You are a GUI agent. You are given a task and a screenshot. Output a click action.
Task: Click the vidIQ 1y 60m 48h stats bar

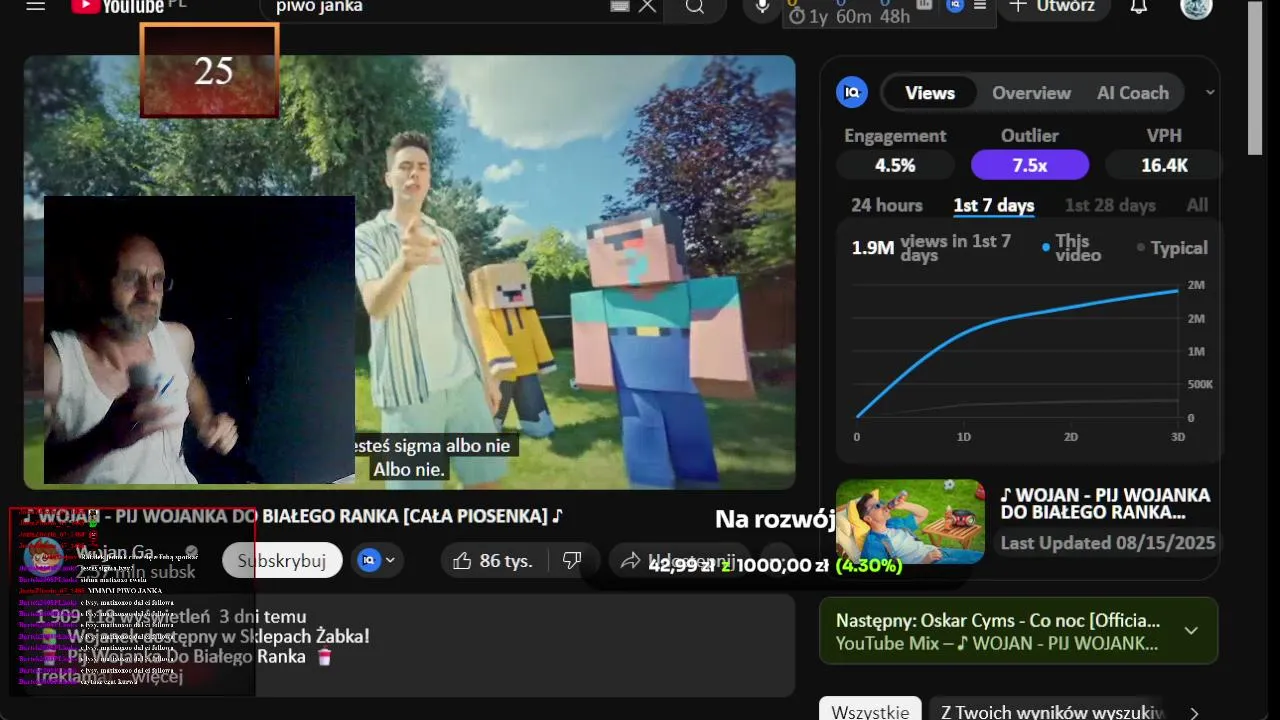(x=889, y=13)
